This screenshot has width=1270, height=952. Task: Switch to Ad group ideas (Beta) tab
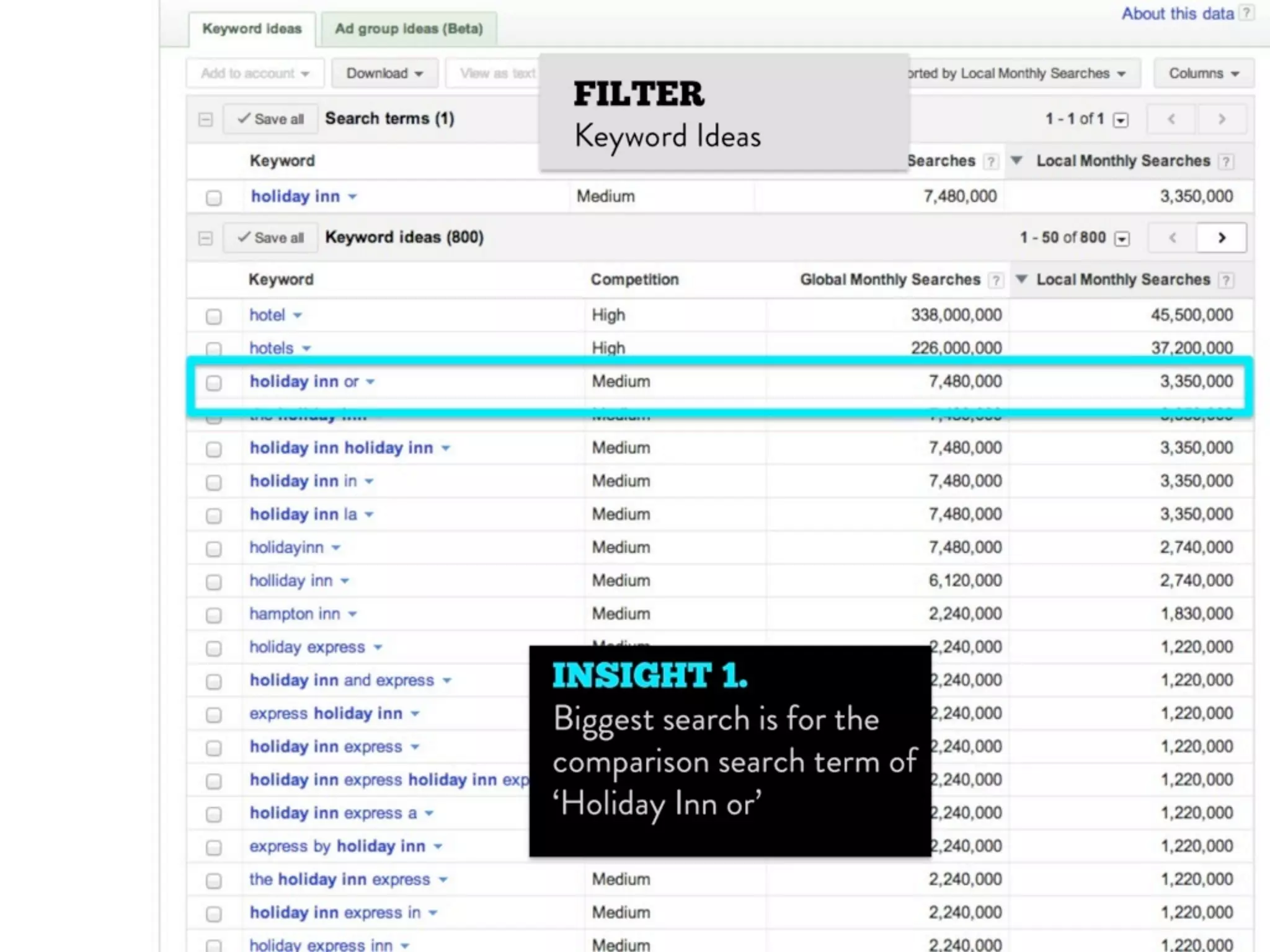pos(409,29)
